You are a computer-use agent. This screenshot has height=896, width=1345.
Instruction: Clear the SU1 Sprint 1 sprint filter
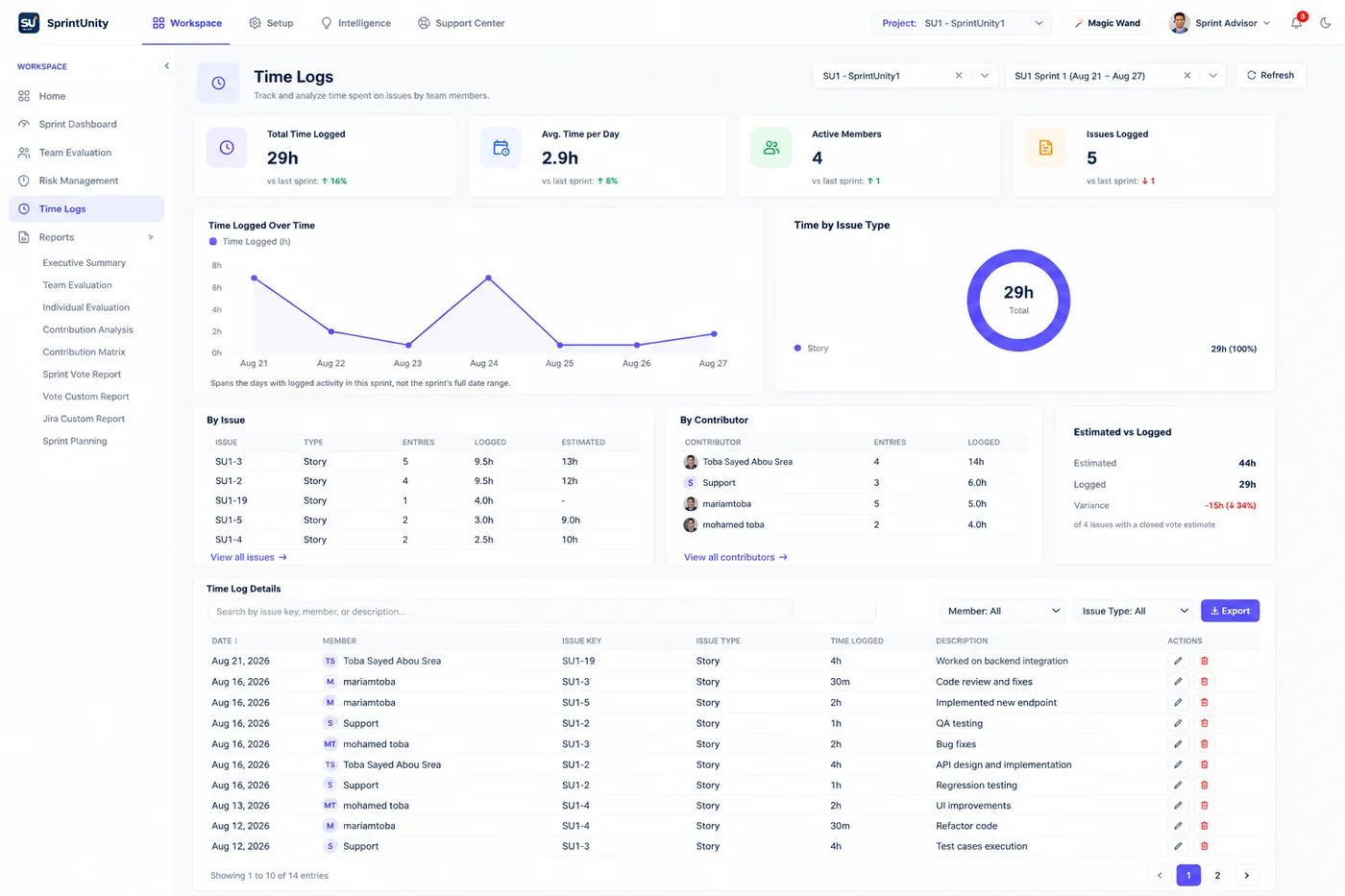coord(1186,76)
